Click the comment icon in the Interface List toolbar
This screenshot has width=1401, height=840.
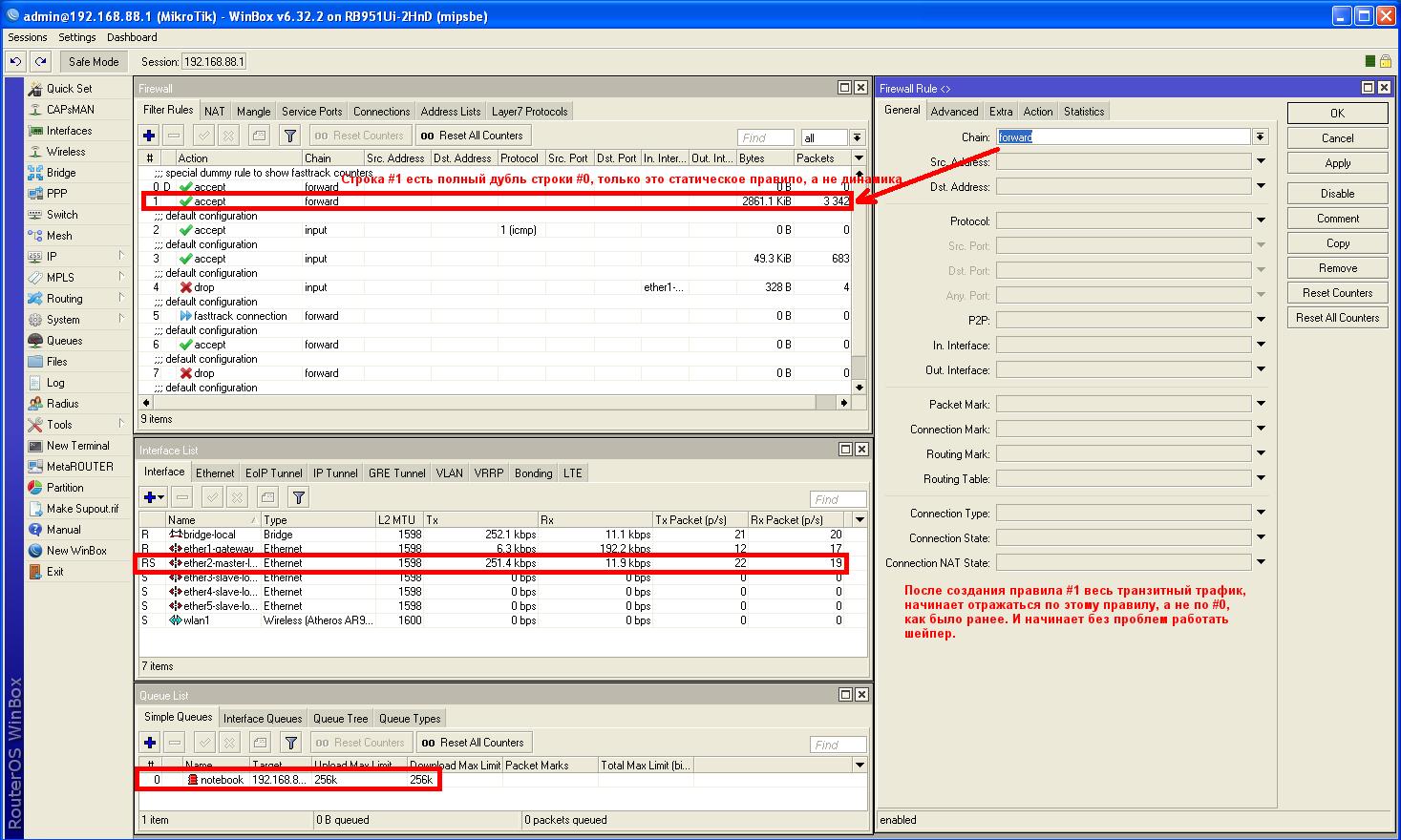click(x=268, y=497)
